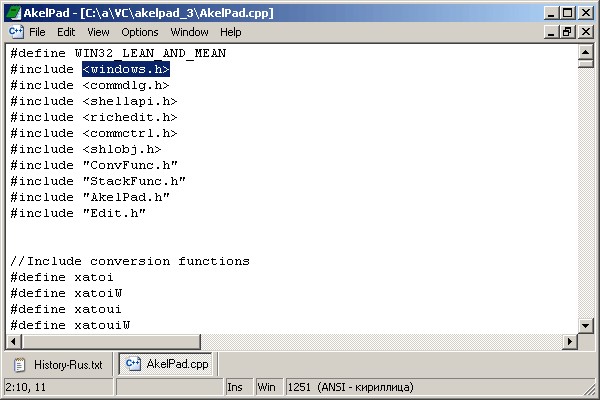
Task: Click the selected <windows.h> text
Action: (x=126, y=69)
